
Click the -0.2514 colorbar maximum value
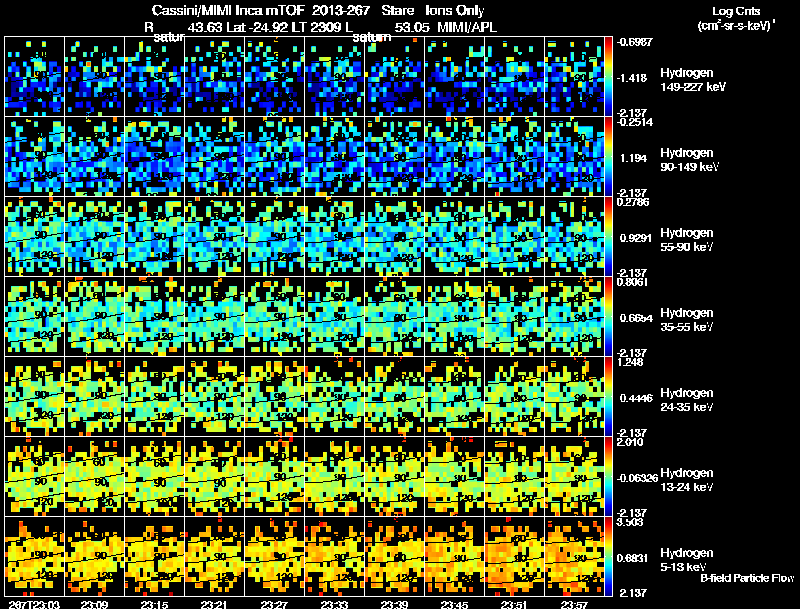pos(635,122)
